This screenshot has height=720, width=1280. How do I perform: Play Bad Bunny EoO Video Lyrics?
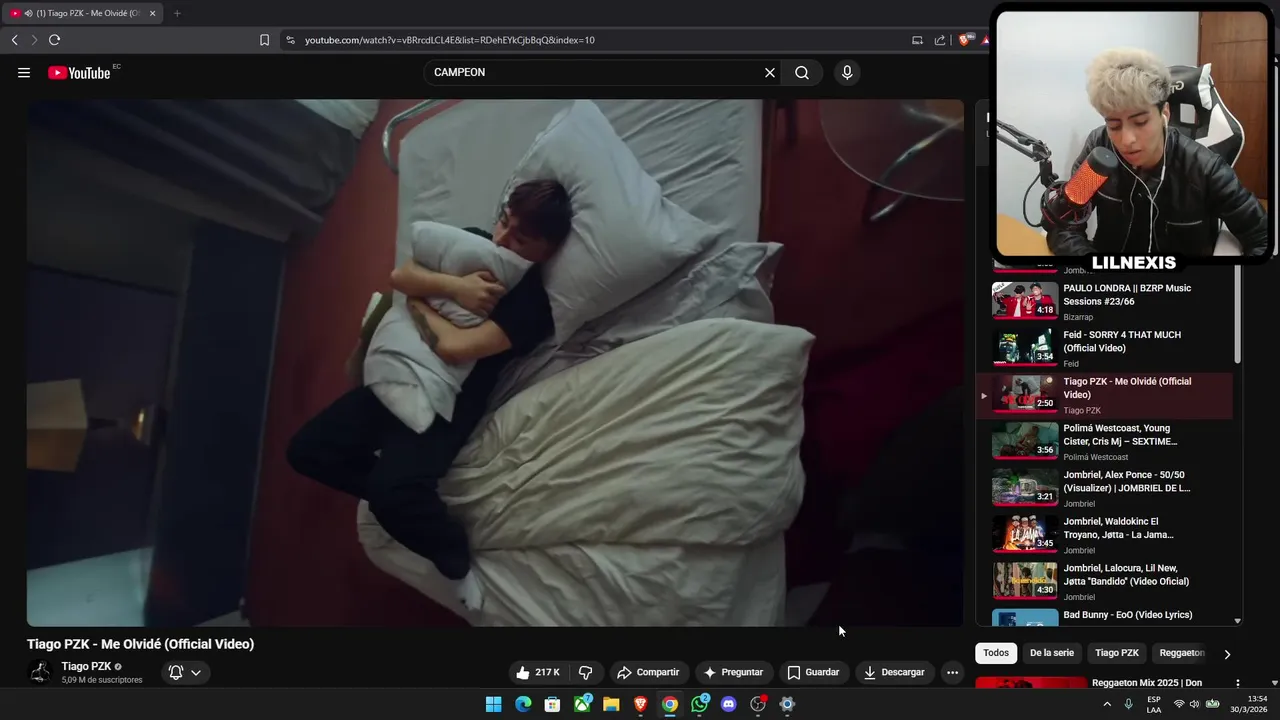1105,617
